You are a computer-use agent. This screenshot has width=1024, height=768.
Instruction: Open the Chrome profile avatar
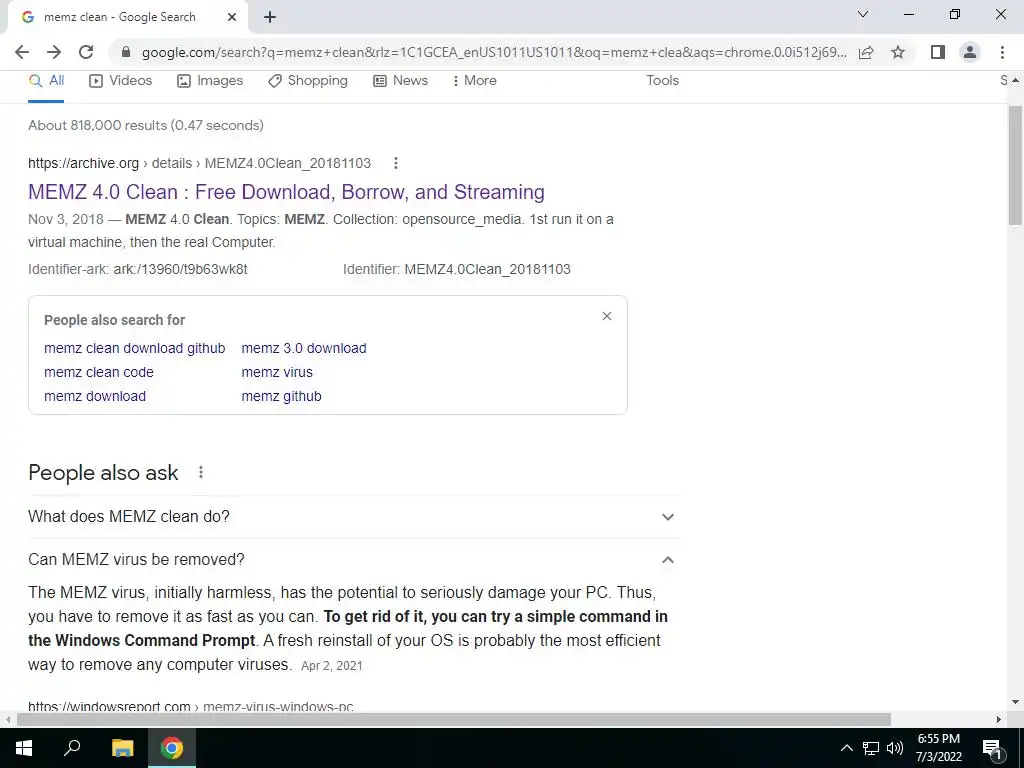click(x=970, y=52)
